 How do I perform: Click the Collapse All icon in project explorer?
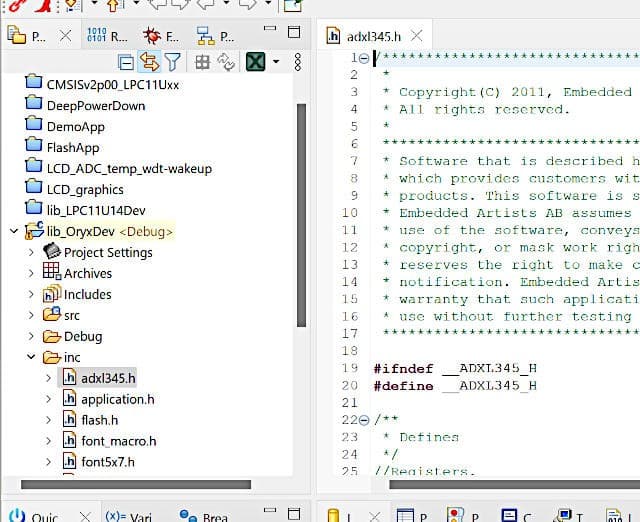[x=126, y=62]
